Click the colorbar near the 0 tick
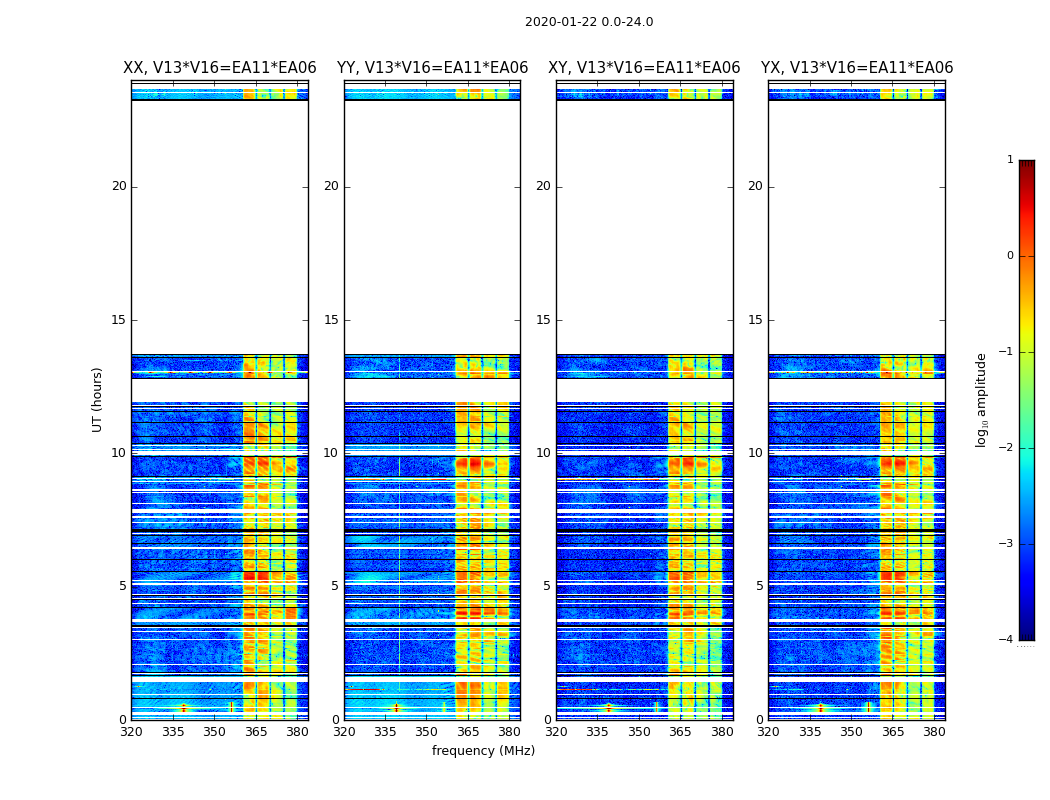This screenshot has width=1050, height=800. point(1027,256)
